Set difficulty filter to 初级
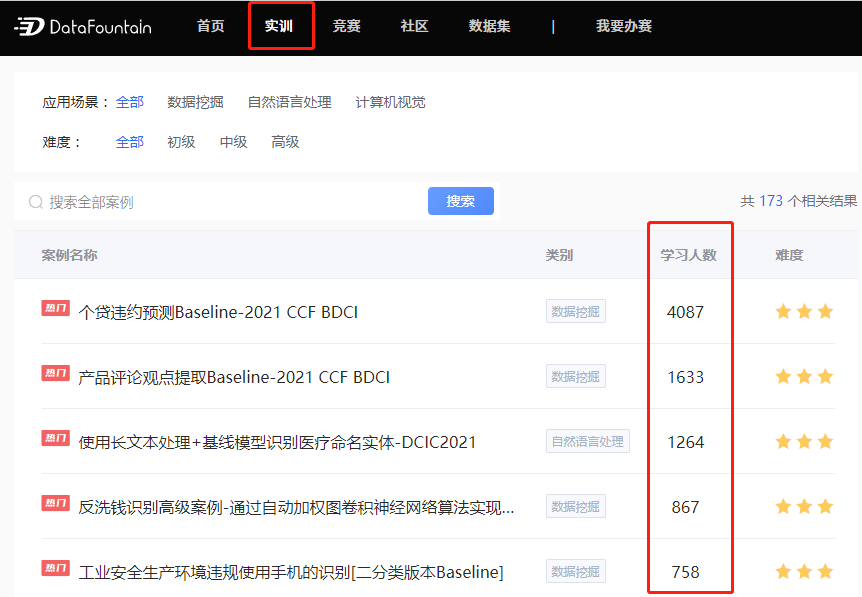The image size is (862, 597). point(181,142)
